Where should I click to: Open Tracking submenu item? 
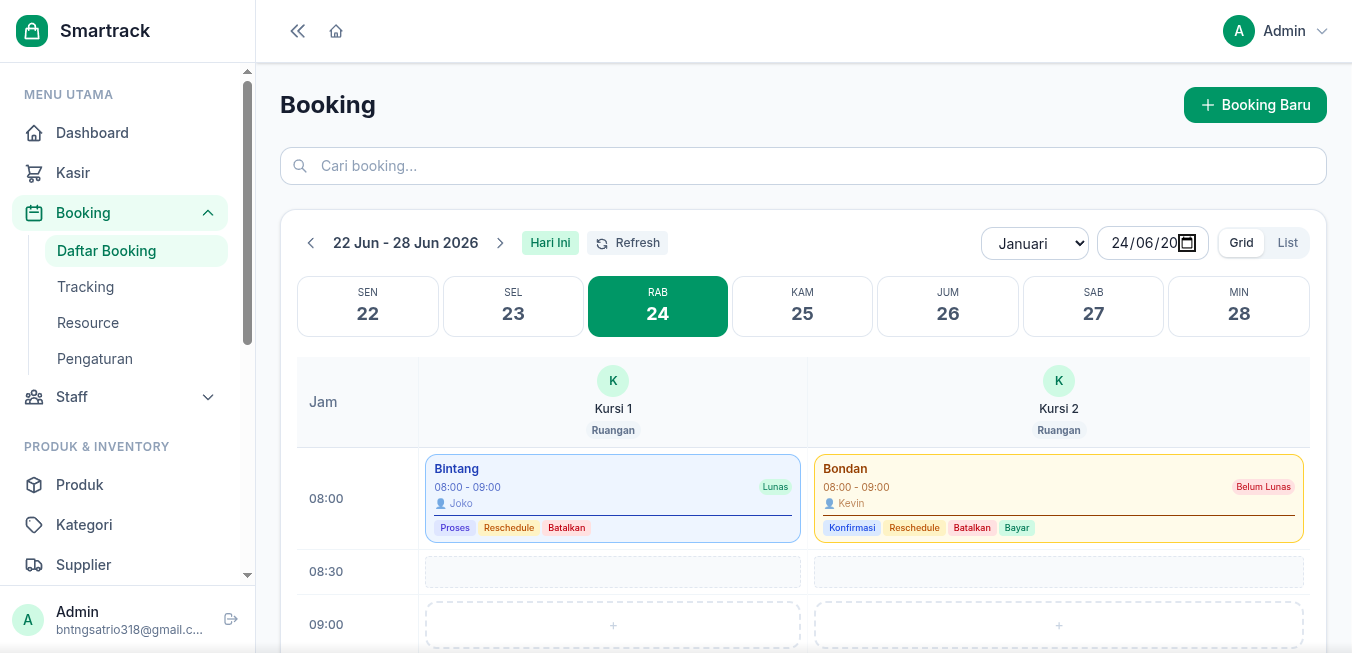136,287
